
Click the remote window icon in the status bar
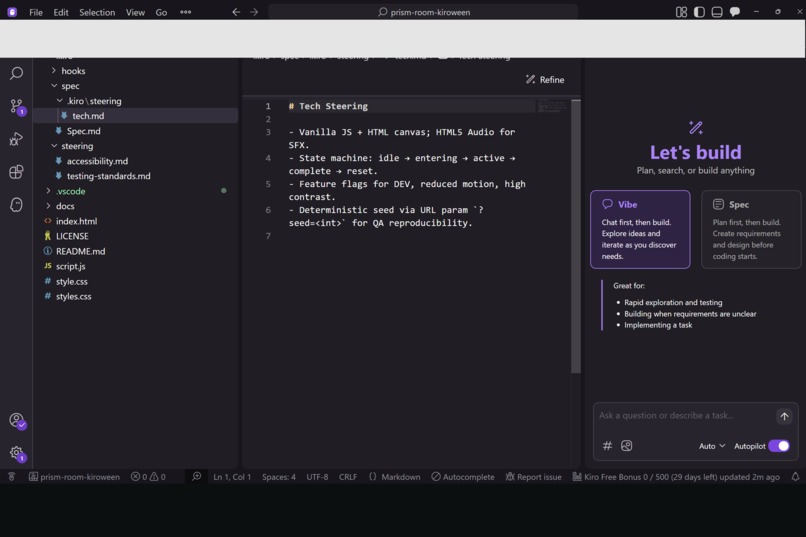[x=11, y=477]
